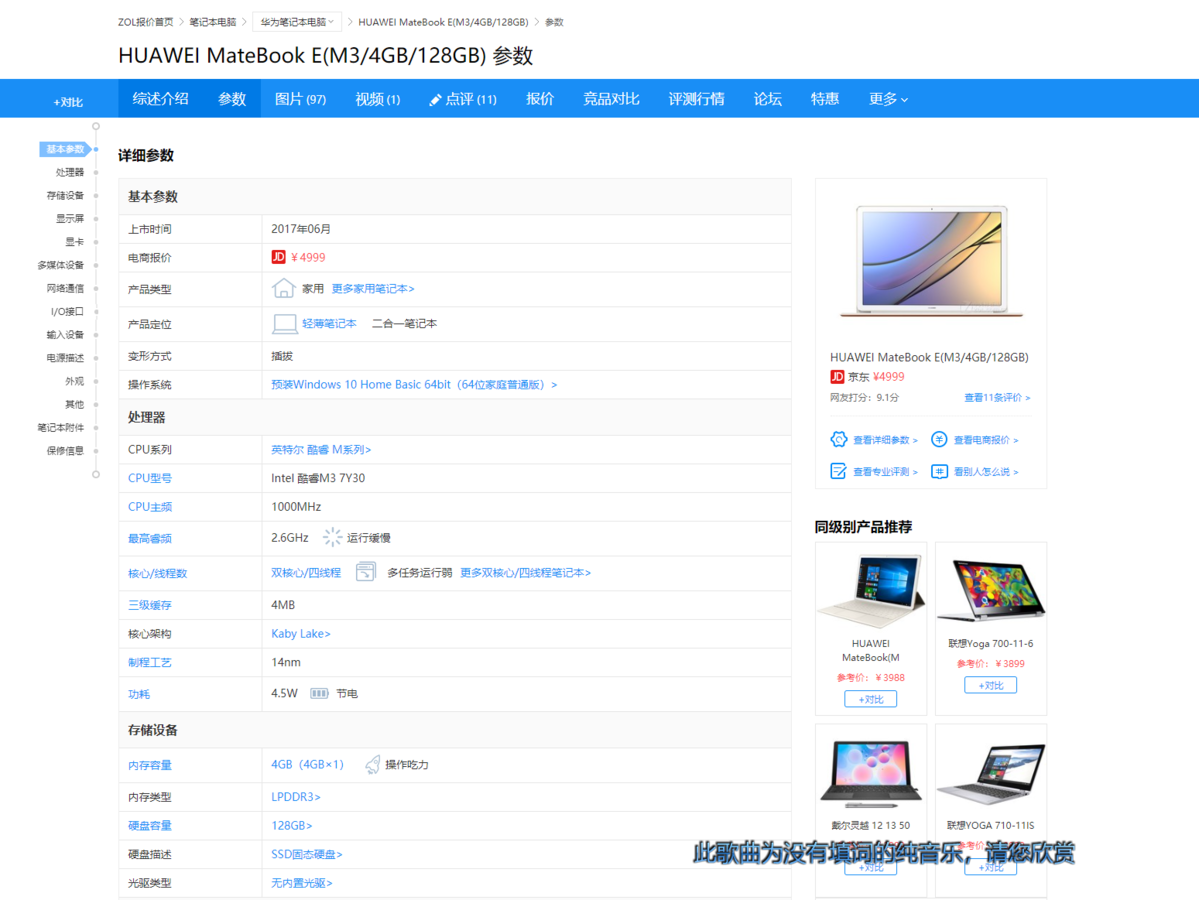The image size is (1199, 900).
Task: Jump to 显示屏 in side navigation
Action: [70, 219]
